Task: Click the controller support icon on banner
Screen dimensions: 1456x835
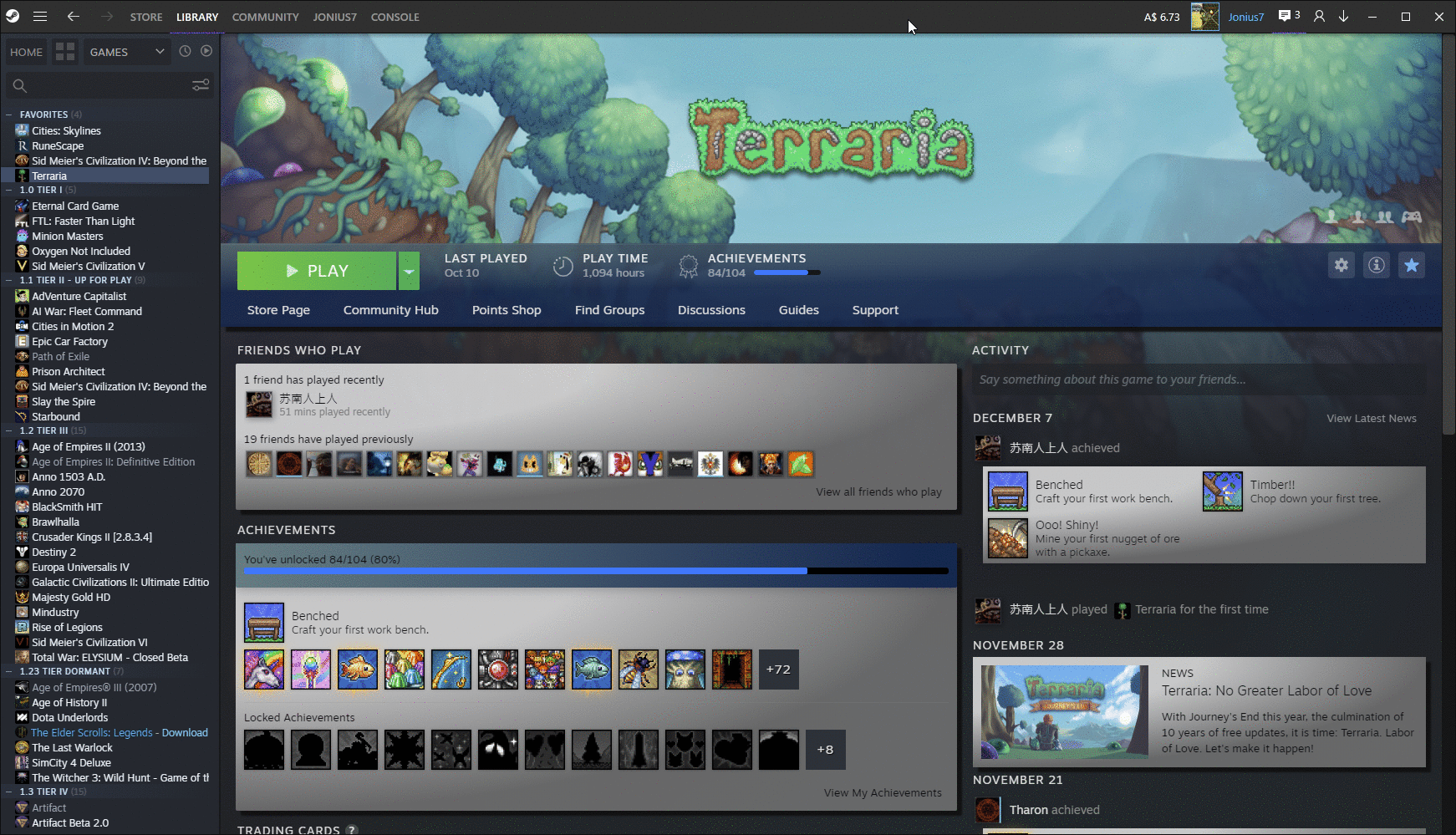Action: 1412,217
